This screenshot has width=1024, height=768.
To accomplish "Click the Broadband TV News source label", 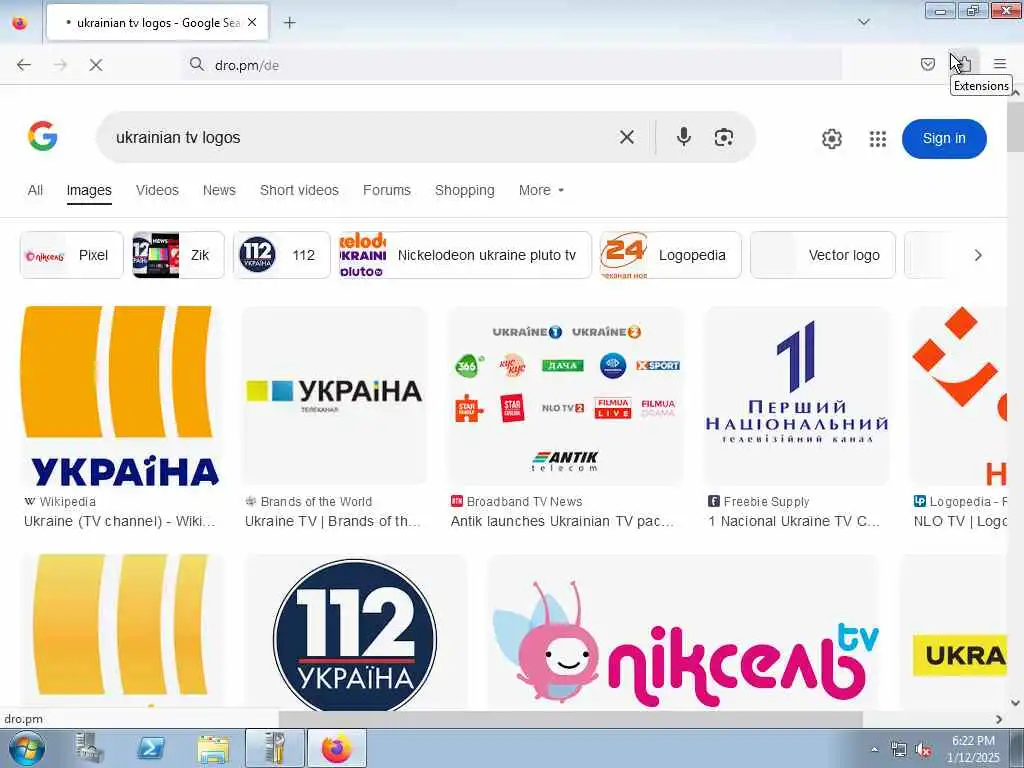I will [x=524, y=502].
